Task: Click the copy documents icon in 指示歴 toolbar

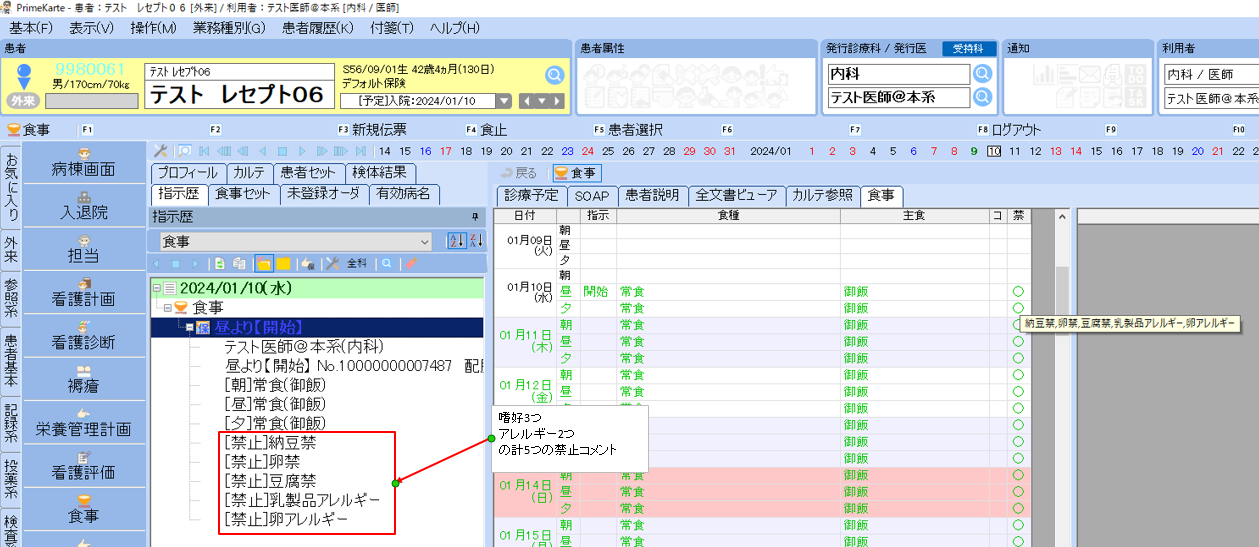Action: click(239, 264)
